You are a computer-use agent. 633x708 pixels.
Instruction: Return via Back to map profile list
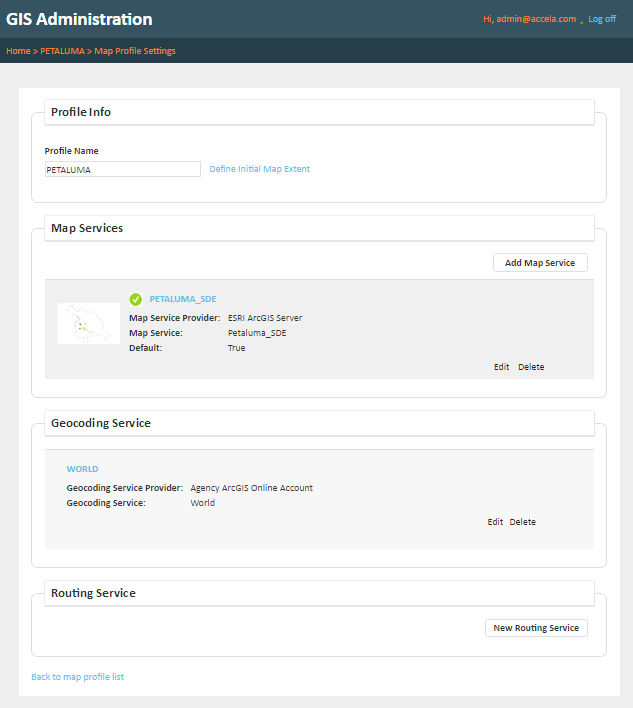click(77, 677)
